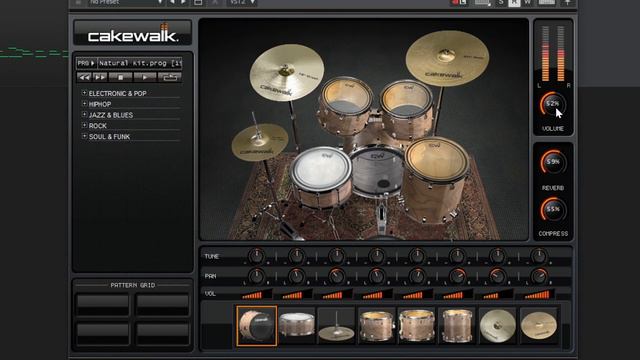Toggle the W automation write button
The height and width of the screenshot is (360, 640).
pos(527,3)
